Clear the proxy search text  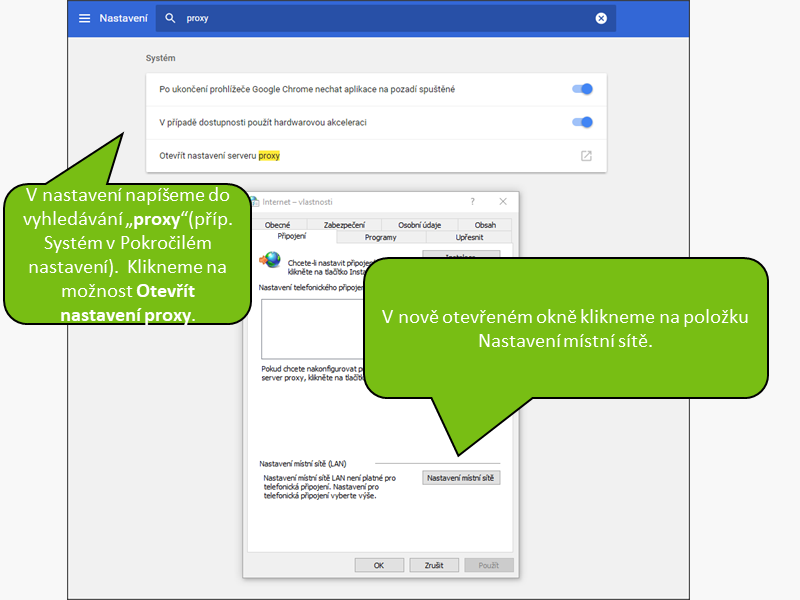click(601, 18)
